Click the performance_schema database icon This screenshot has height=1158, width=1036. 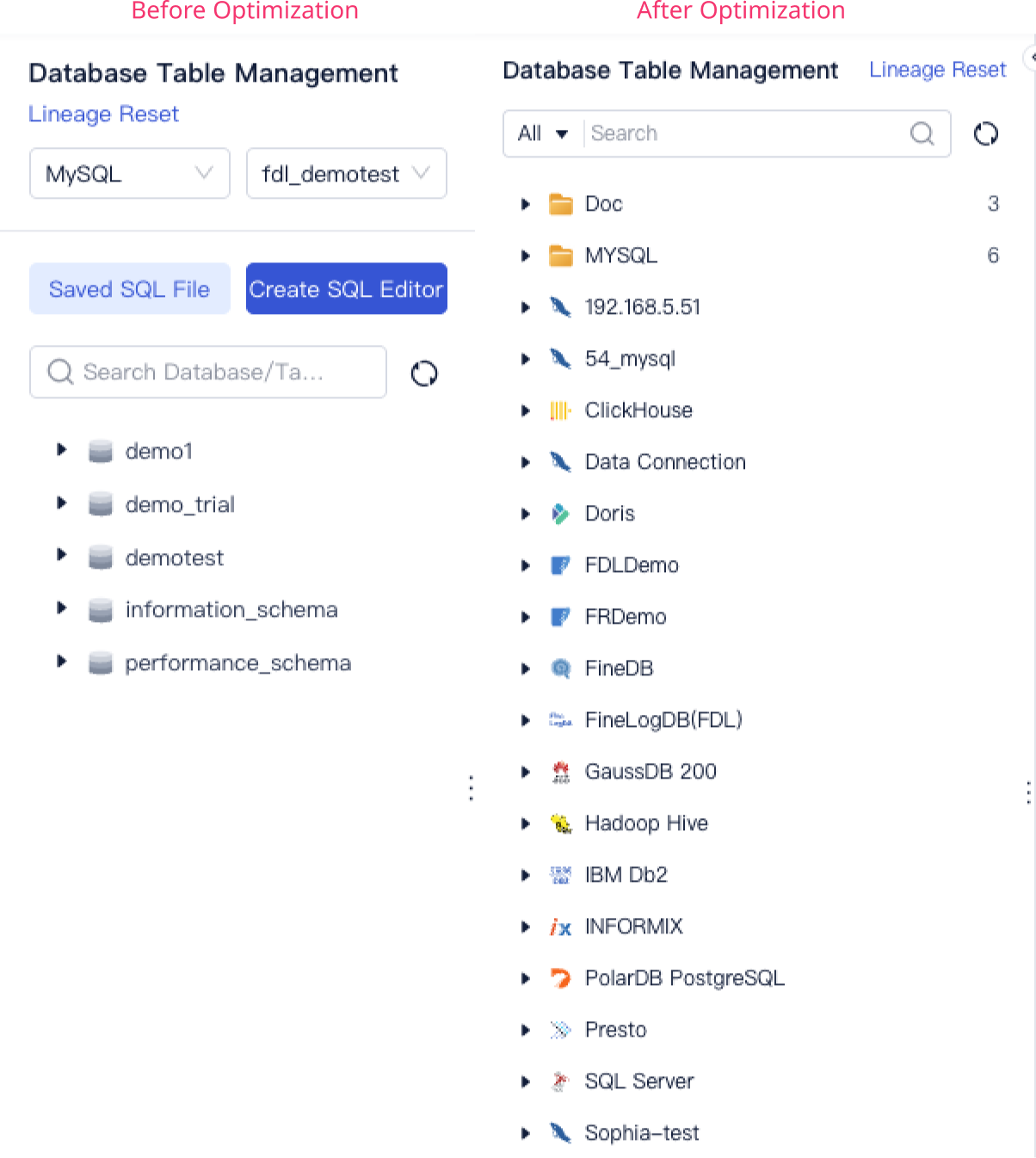click(101, 663)
